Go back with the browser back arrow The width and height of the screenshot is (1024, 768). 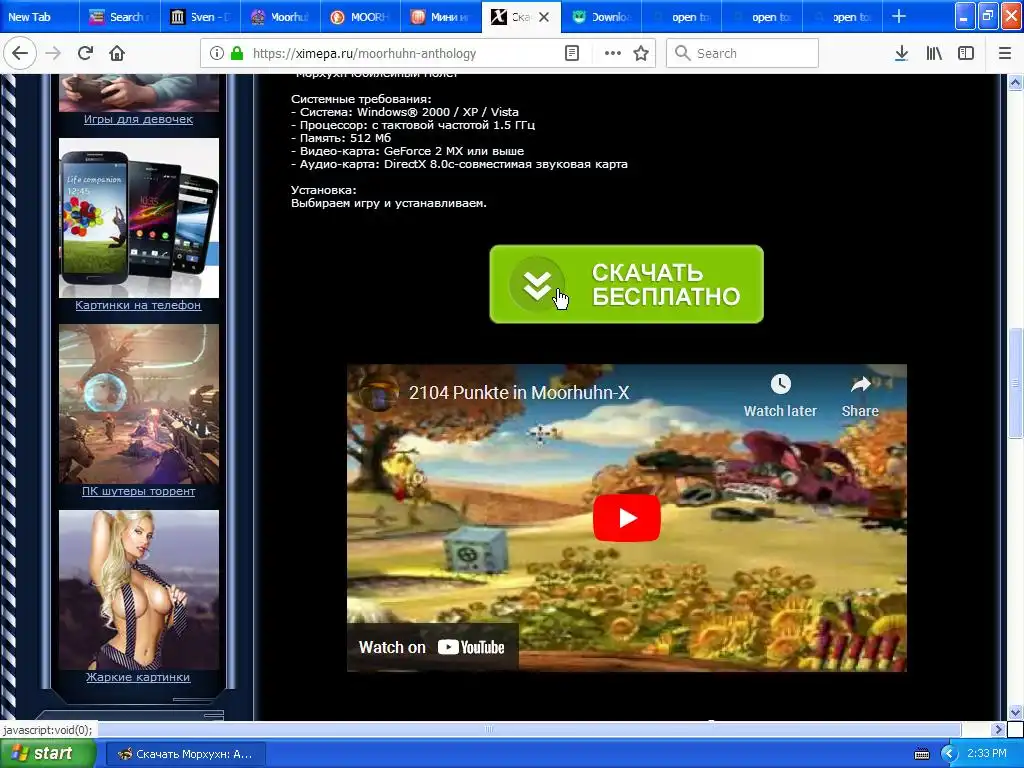(x=20, y=54)
